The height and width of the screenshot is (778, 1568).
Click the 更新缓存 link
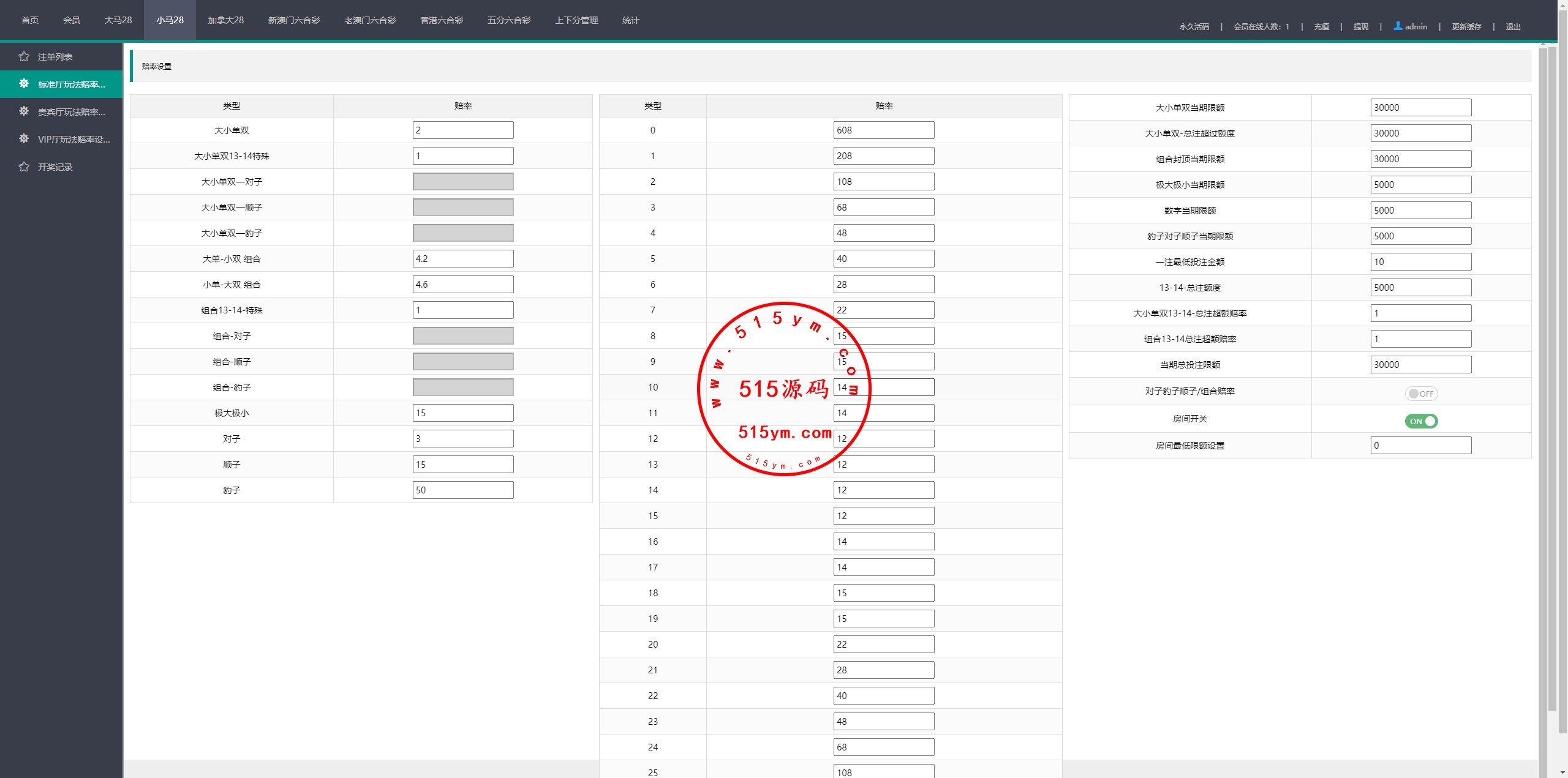point(1466,26)
